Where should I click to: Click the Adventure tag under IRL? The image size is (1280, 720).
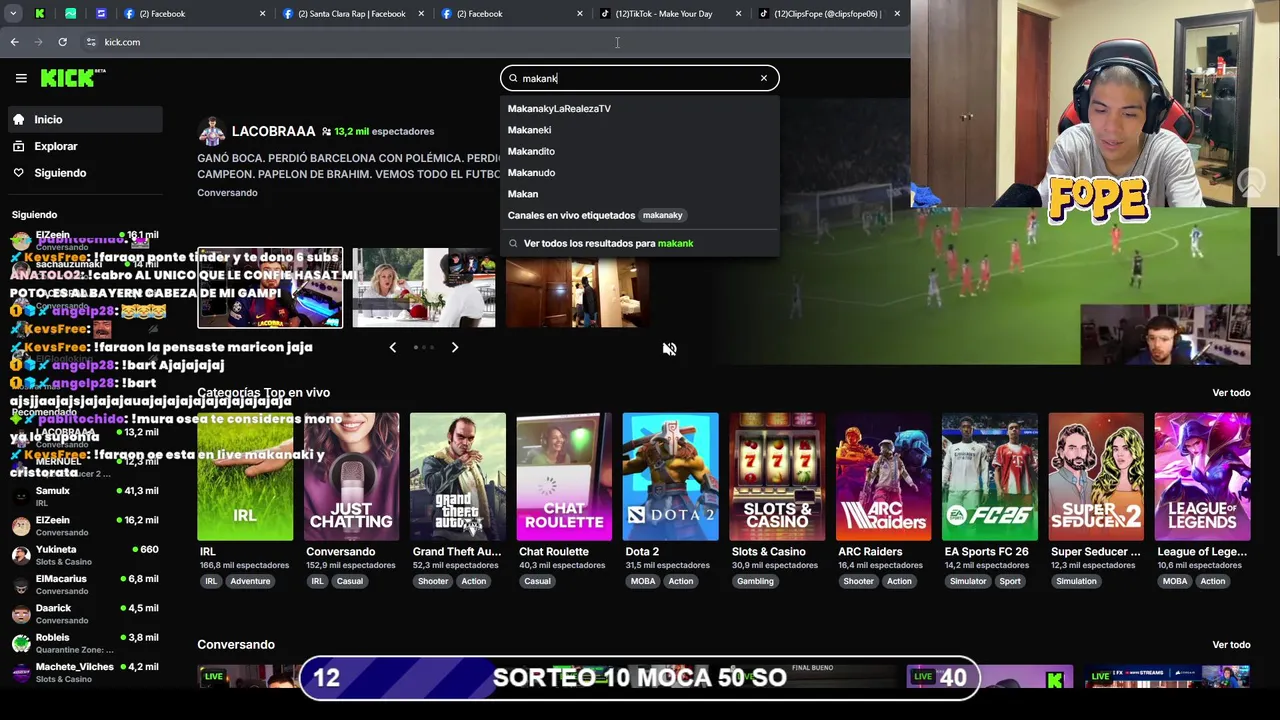coord(250,581)
